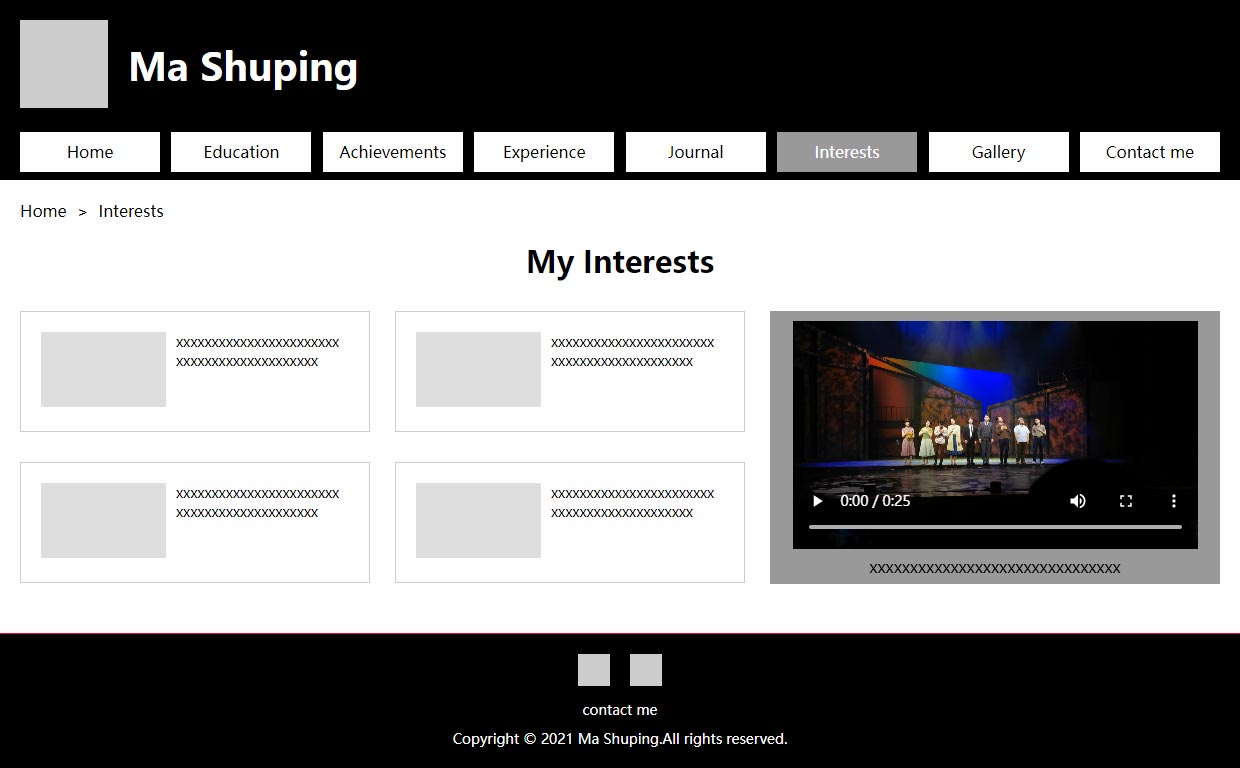Image resolution: width=1240 pixels, height=768 pixels.
Task: Click the video progress bar
Action: (x=995, y=527)
